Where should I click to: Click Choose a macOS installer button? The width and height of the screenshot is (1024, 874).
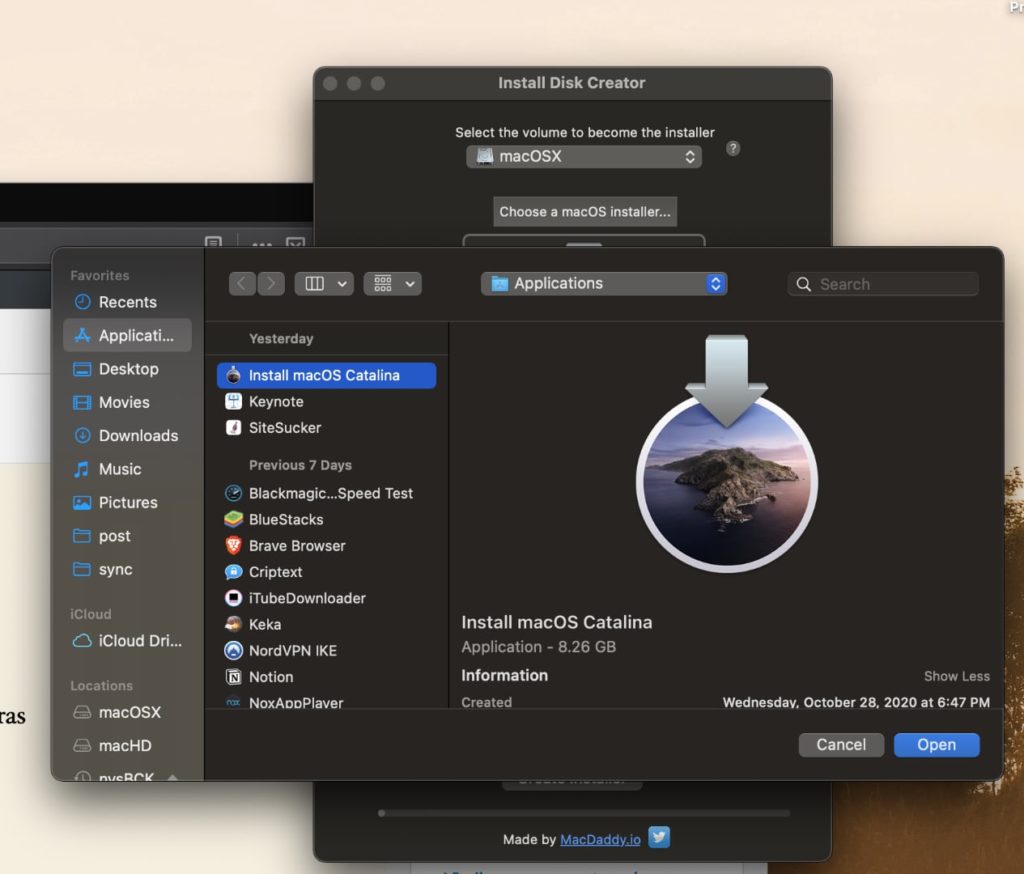tap(584, 212)
